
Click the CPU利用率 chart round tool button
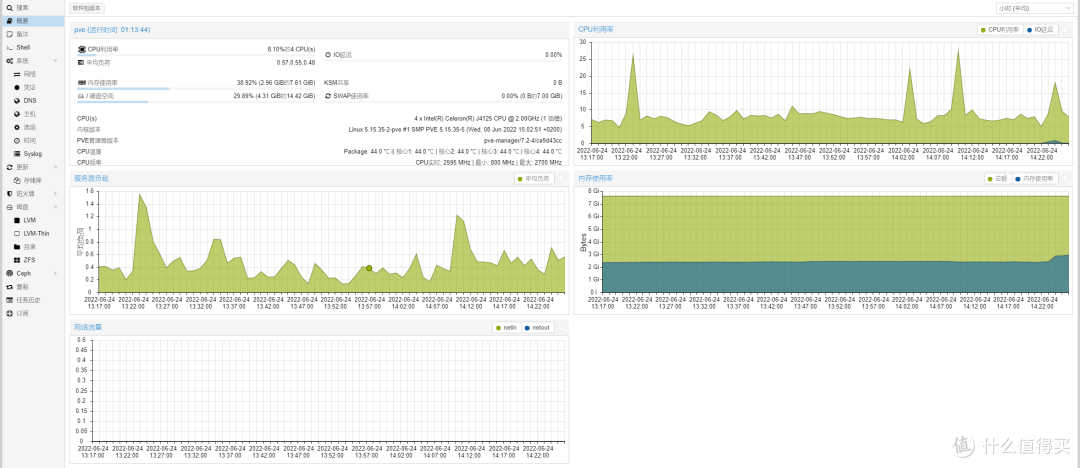tap(1066, 30)
